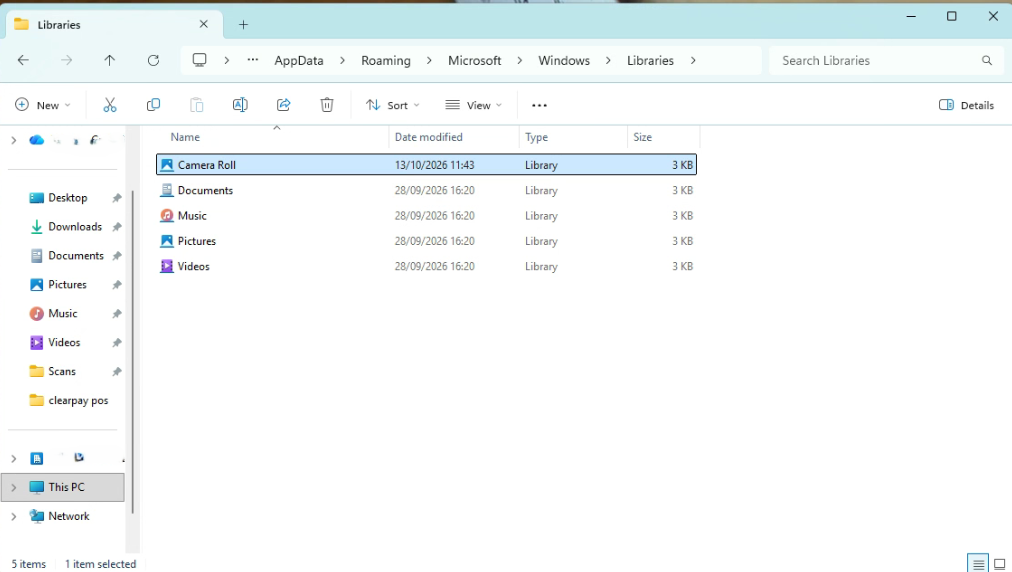Show hidden breadcrumb path with ellipsis
The width and height of the screenshot is (1012, 572).
pos(253,60)
